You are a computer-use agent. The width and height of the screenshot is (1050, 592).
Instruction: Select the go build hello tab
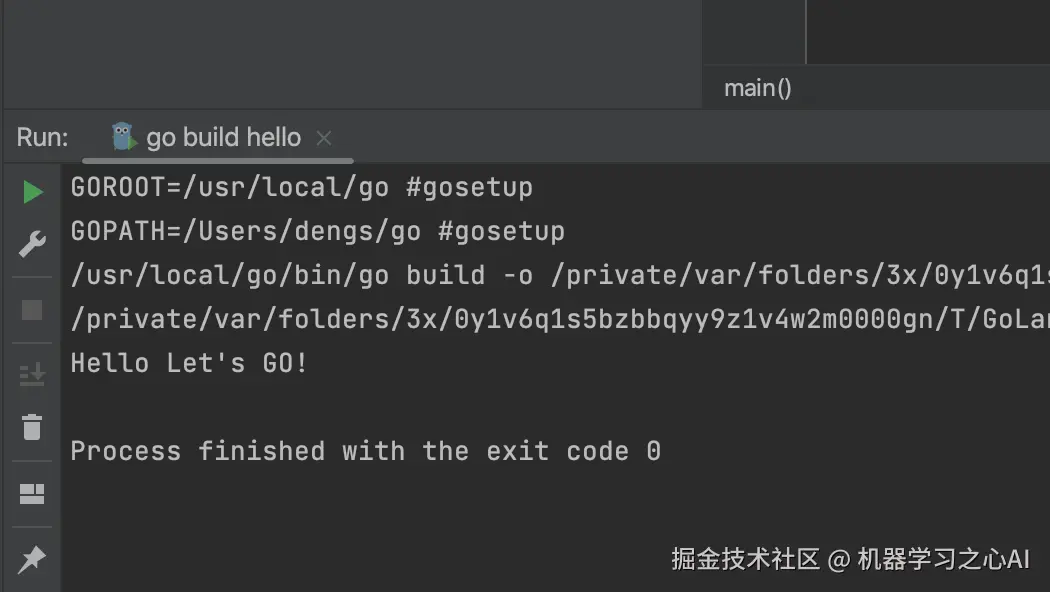(x=218, y=137)
